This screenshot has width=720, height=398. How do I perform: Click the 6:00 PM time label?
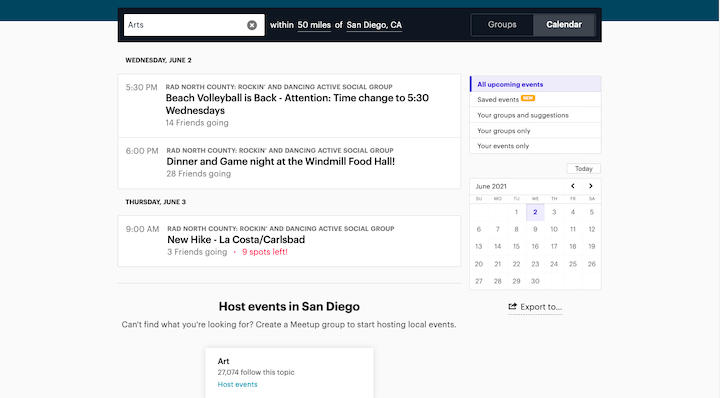coord(142,151)
